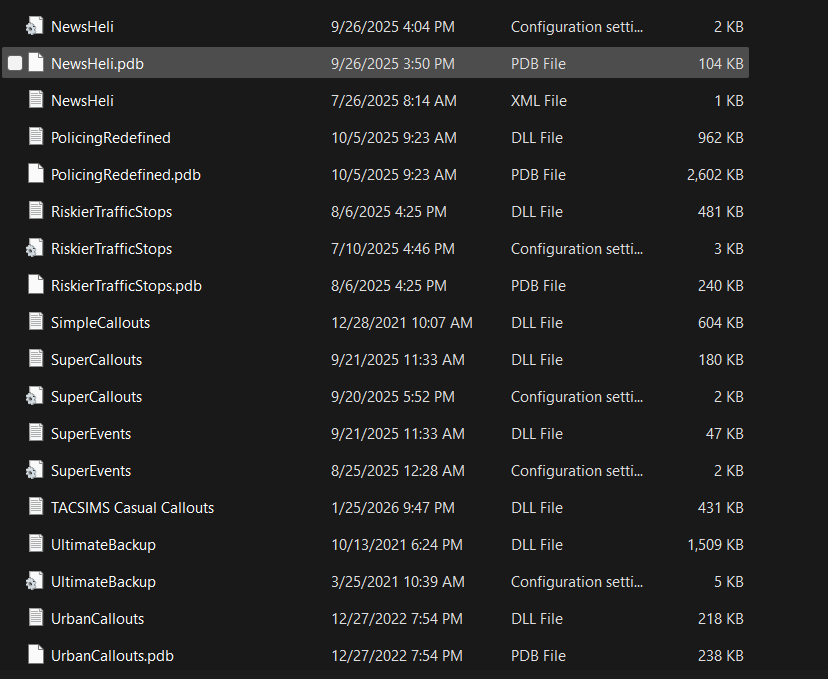This screenshot has width=828, height=679.
Task: Select the UltimateBackup configuration settings gear icon
Action: [35, 582]
